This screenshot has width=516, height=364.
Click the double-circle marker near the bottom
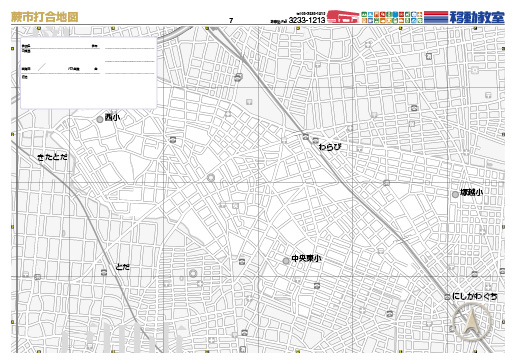pos(193,274)
